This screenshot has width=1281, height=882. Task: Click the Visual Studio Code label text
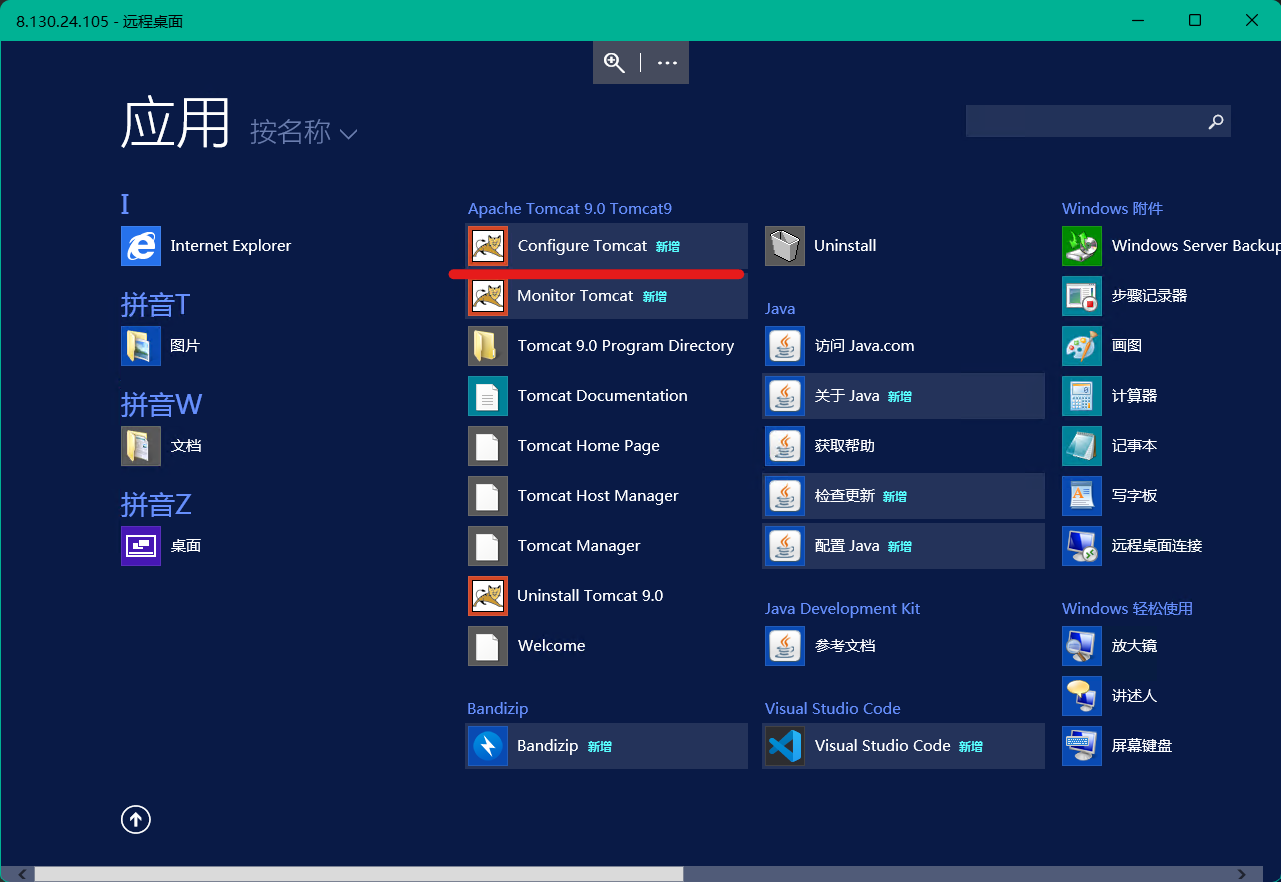tap(882, 746)
